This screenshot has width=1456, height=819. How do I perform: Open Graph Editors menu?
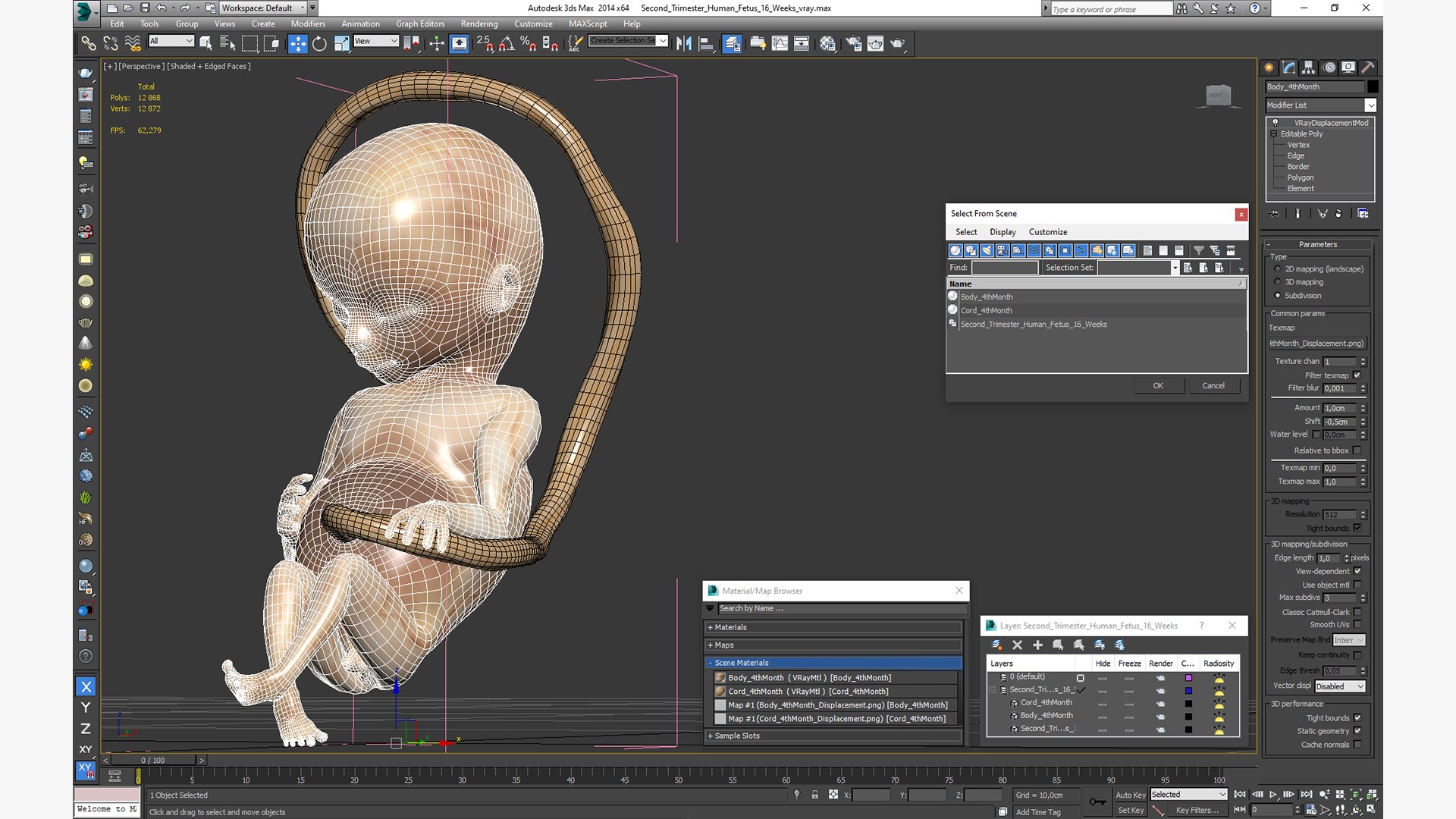click(420, 24)
